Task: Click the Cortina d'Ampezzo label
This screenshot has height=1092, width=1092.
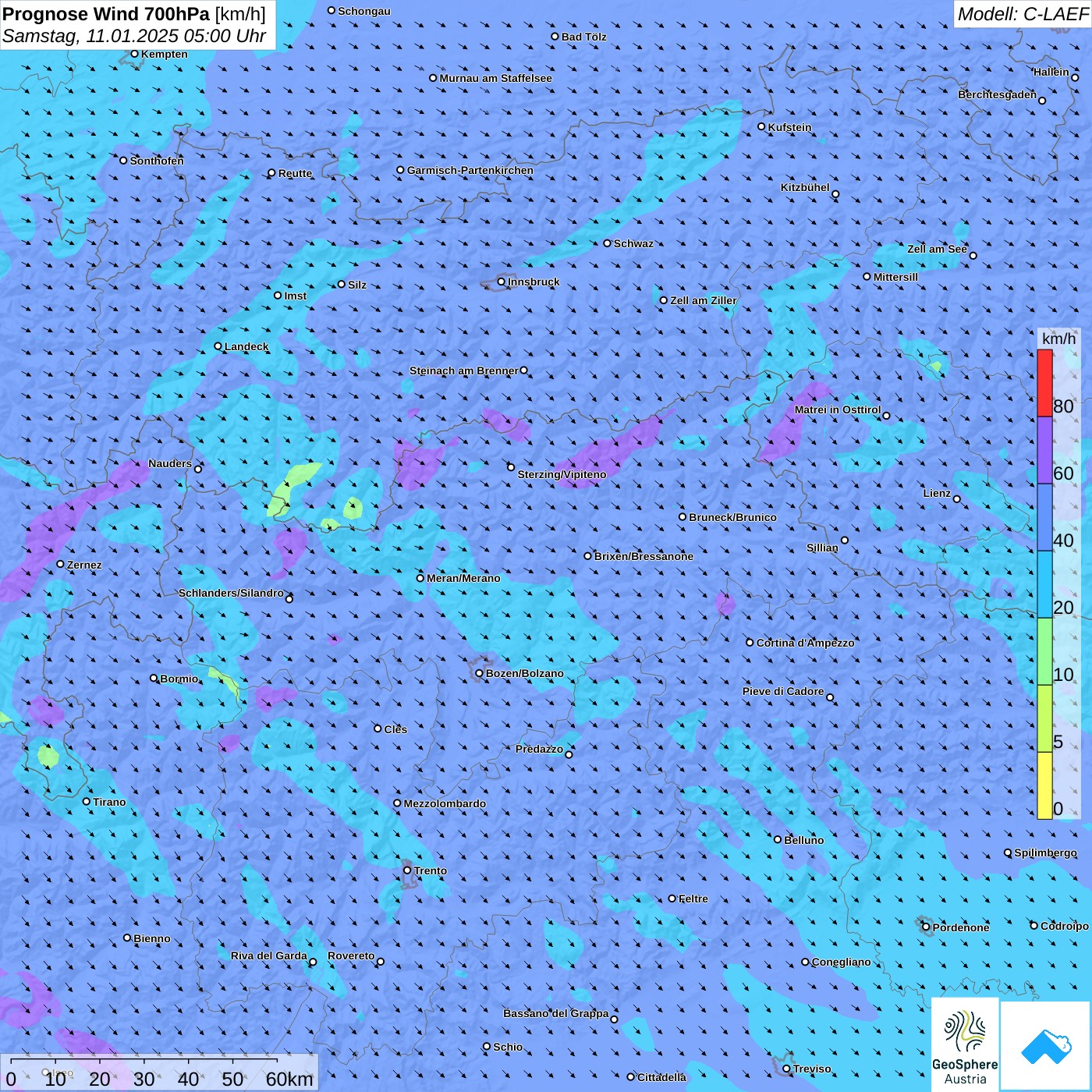Action: 805,643
